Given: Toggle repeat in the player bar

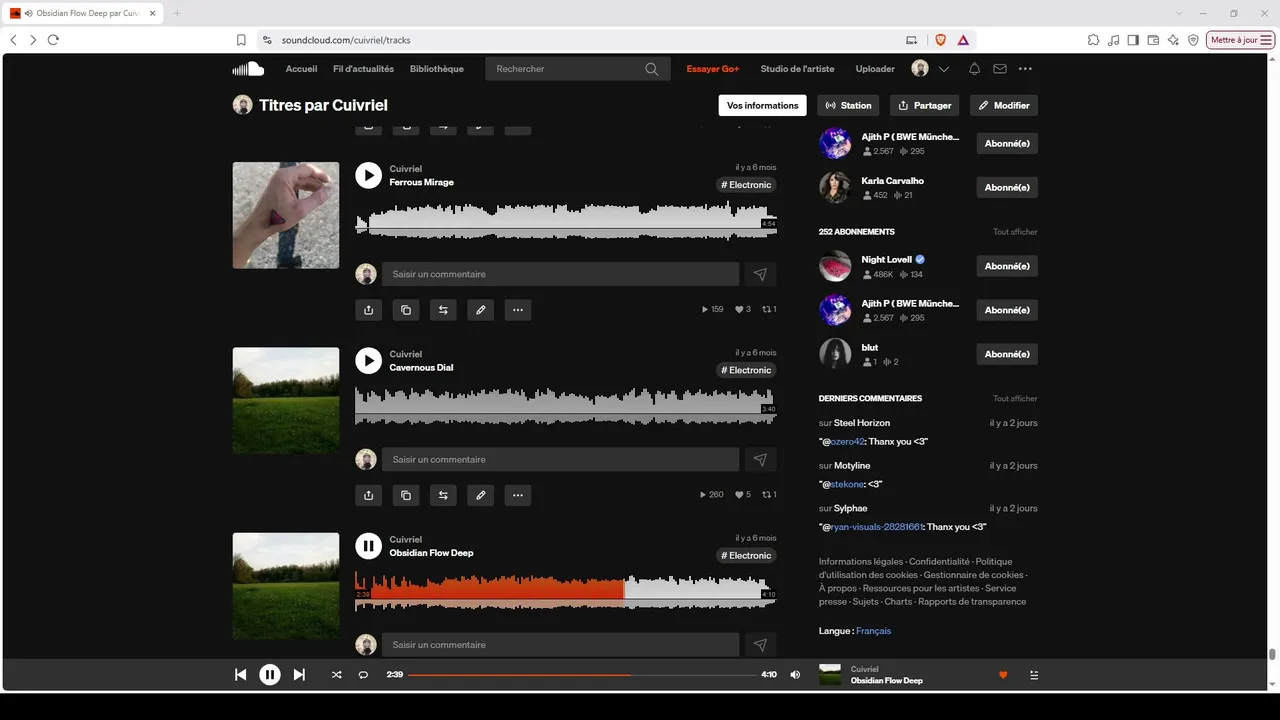Looking at the screenshot, I should pos(363,675).
